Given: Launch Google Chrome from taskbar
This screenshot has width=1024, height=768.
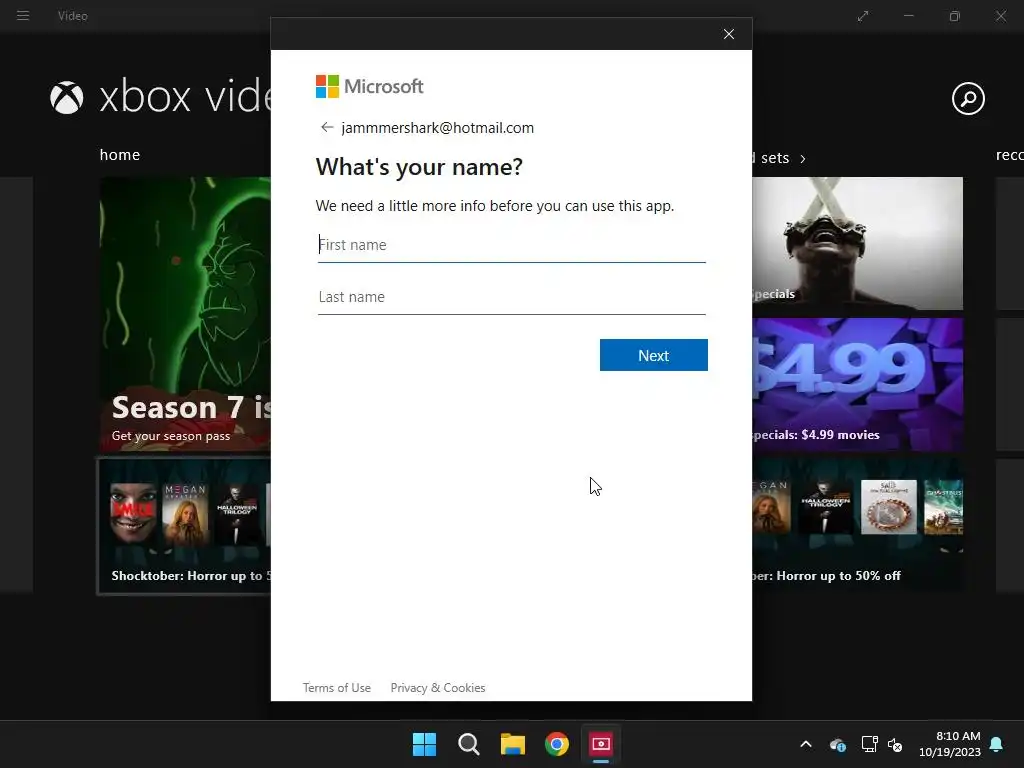Looking at the screenshot, I should click(x=557, y=744).
